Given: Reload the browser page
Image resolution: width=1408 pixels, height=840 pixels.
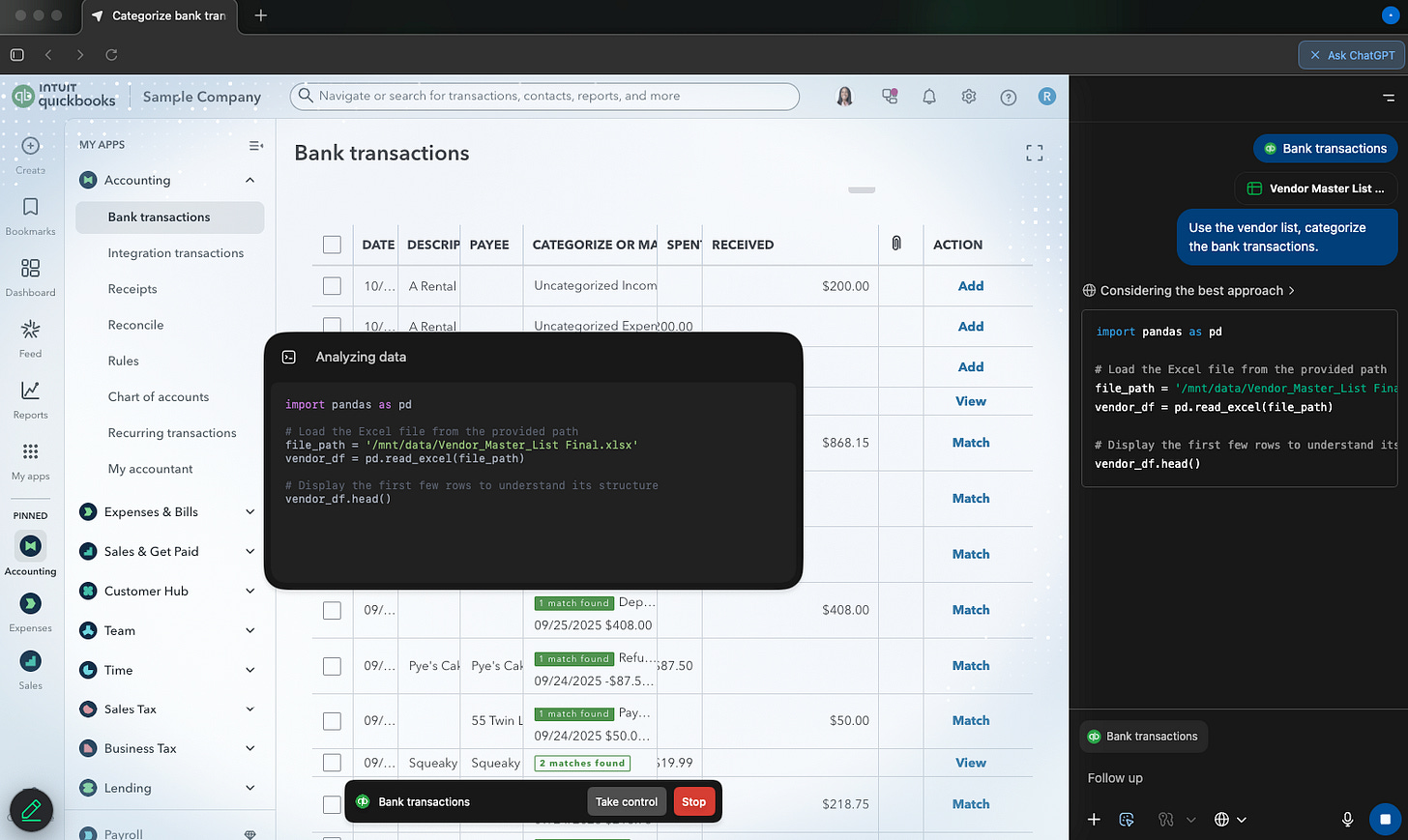Looking at the screenshot, I should [x=111, y=55].
